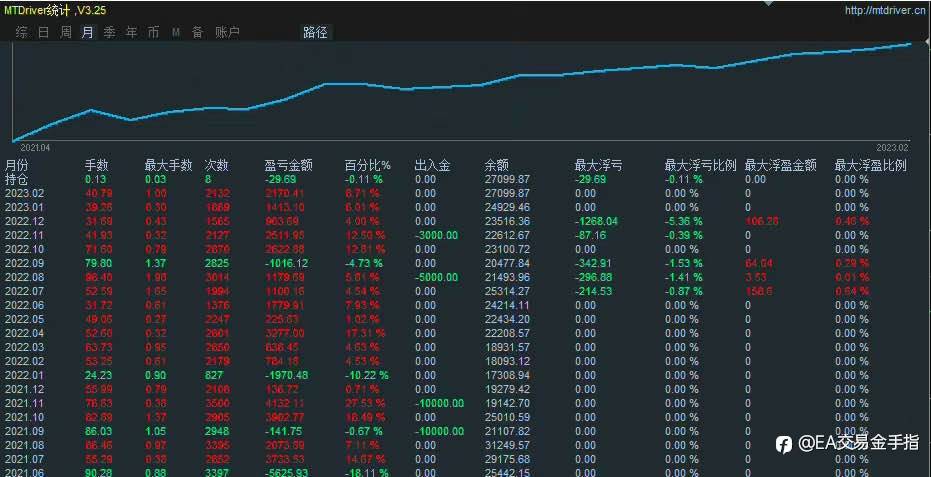Open the 年 yearly statistics tab
Viewport: 931px width, 477px height.
coord(131,33)
